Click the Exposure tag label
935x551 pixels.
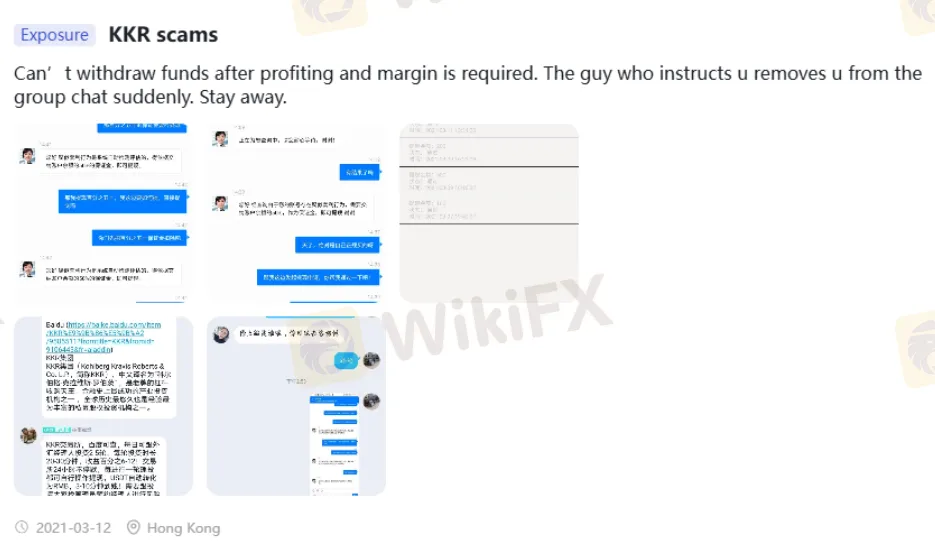[54, 35]
